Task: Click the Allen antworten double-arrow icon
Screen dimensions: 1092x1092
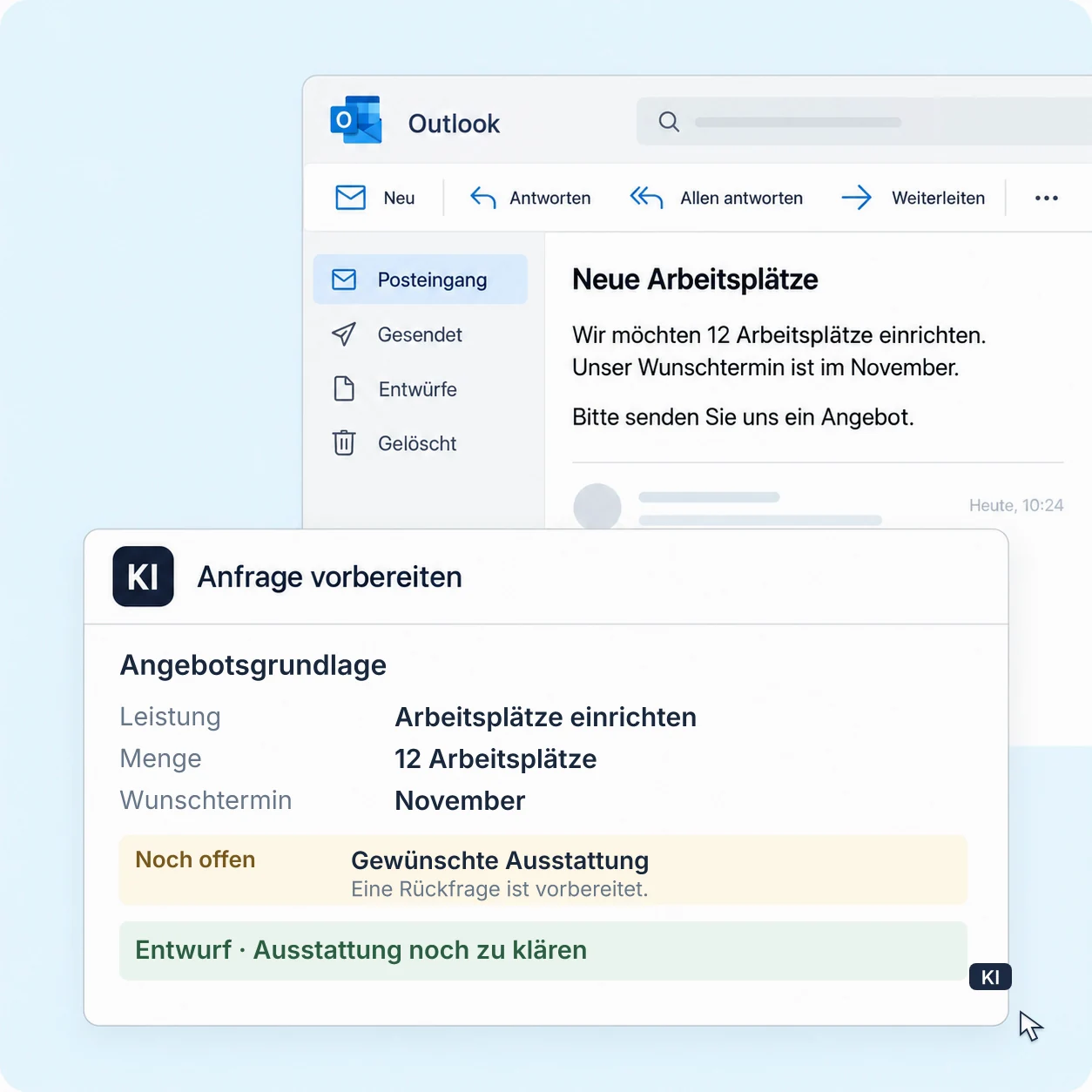Action: 646,198
